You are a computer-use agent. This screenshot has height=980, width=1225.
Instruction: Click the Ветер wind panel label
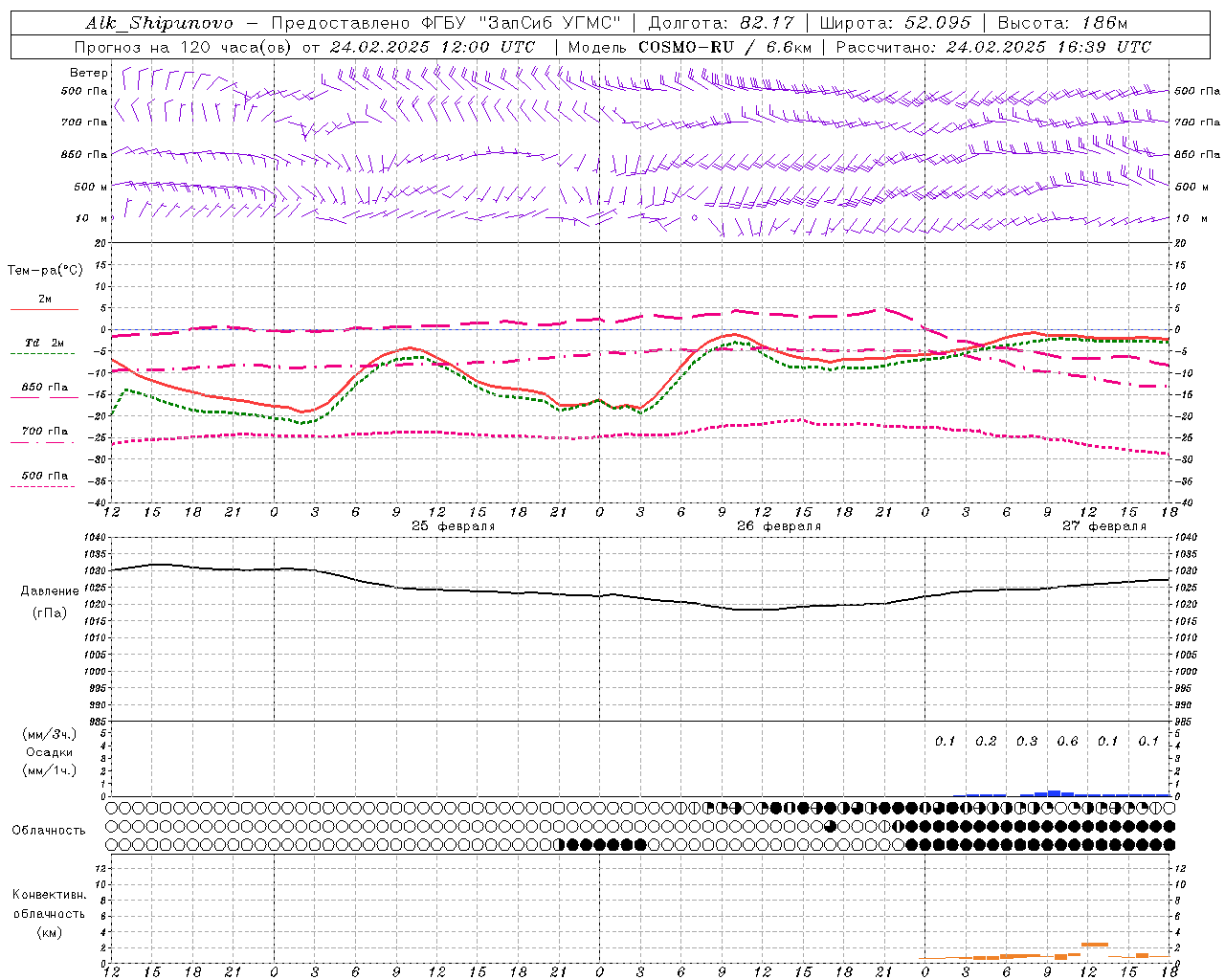(x=88, y=73)
